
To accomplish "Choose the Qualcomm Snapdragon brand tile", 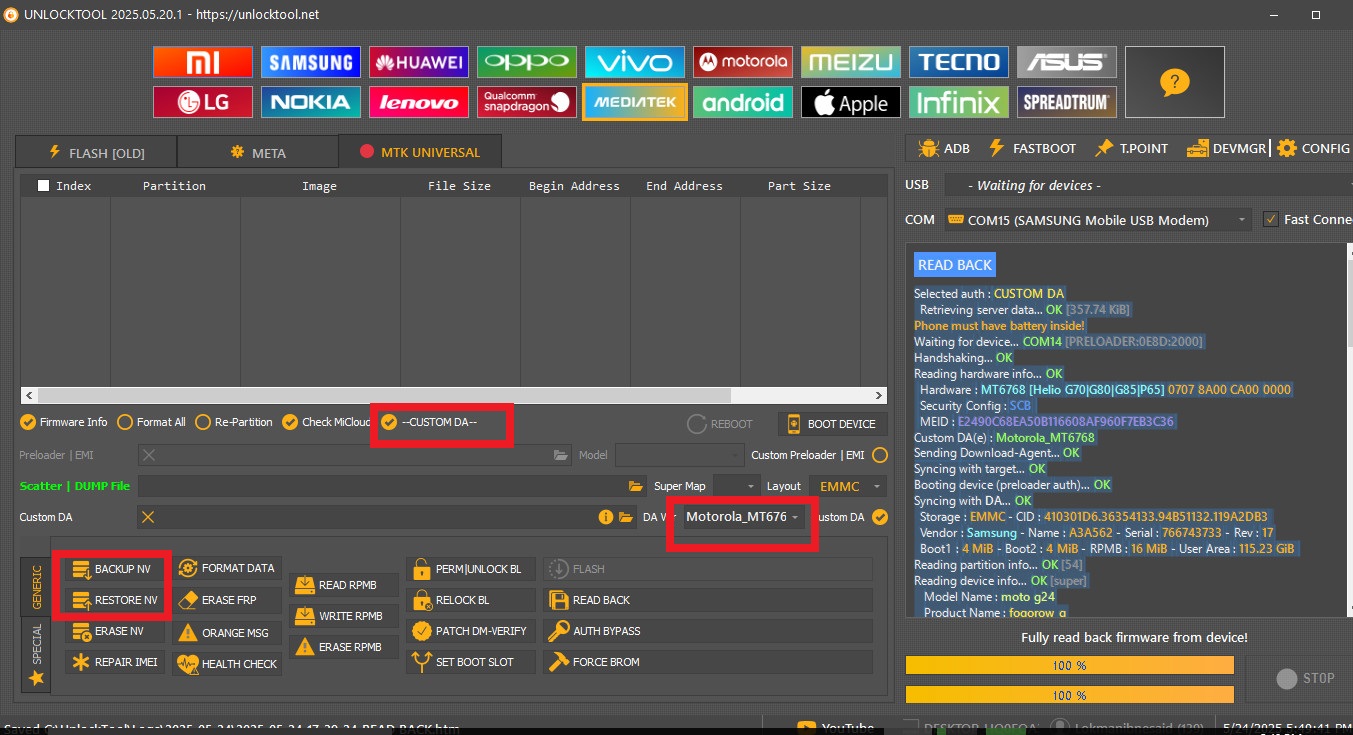I will click(x=527, y=102).
